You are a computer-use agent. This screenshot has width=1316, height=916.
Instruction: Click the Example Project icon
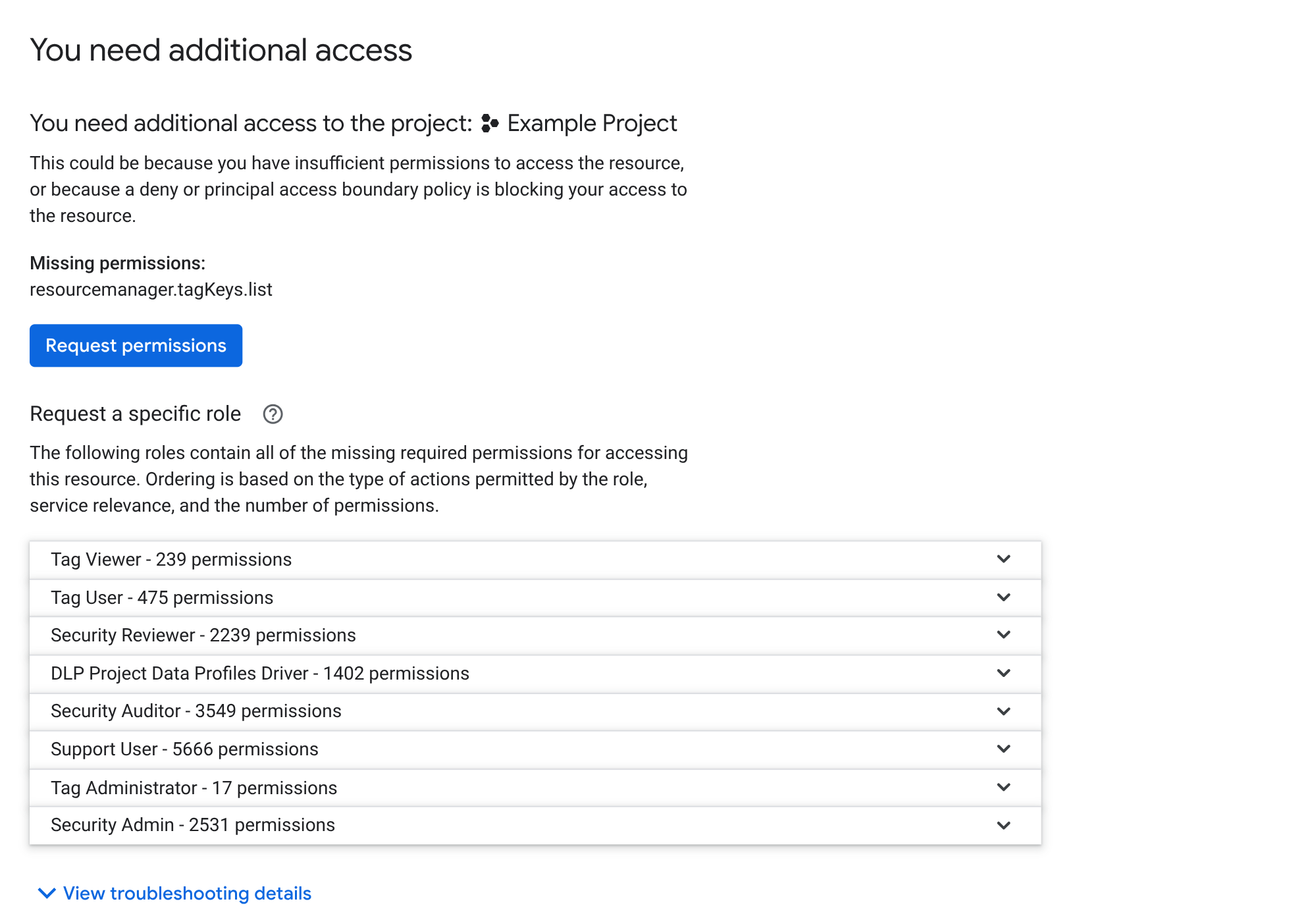490,123
